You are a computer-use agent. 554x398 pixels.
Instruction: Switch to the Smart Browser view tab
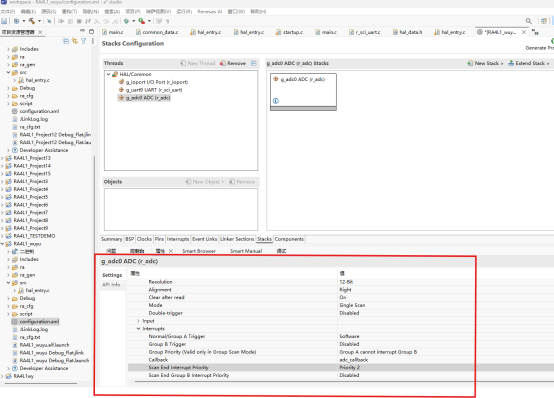[x=199, y=251]
